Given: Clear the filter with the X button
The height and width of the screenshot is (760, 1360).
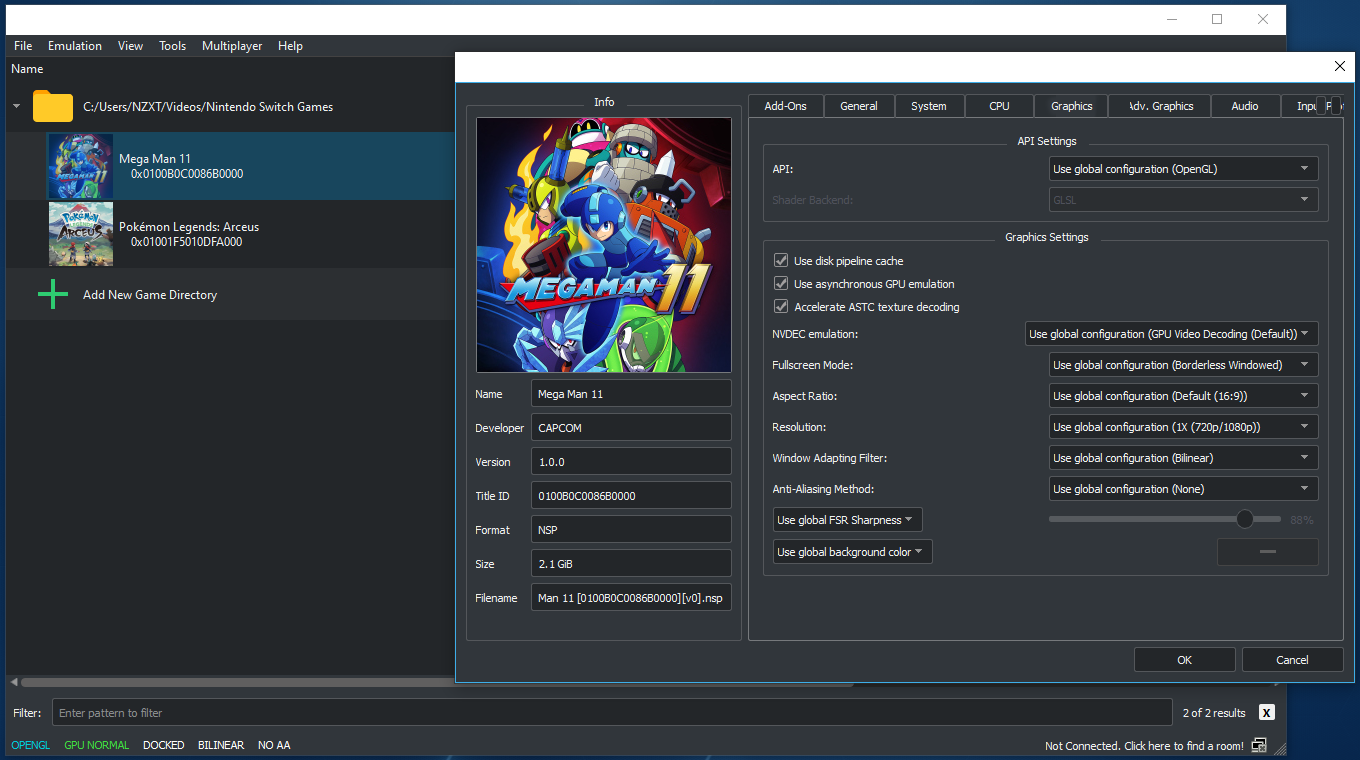Looking at the screenshot, I should click(1267, 713).
